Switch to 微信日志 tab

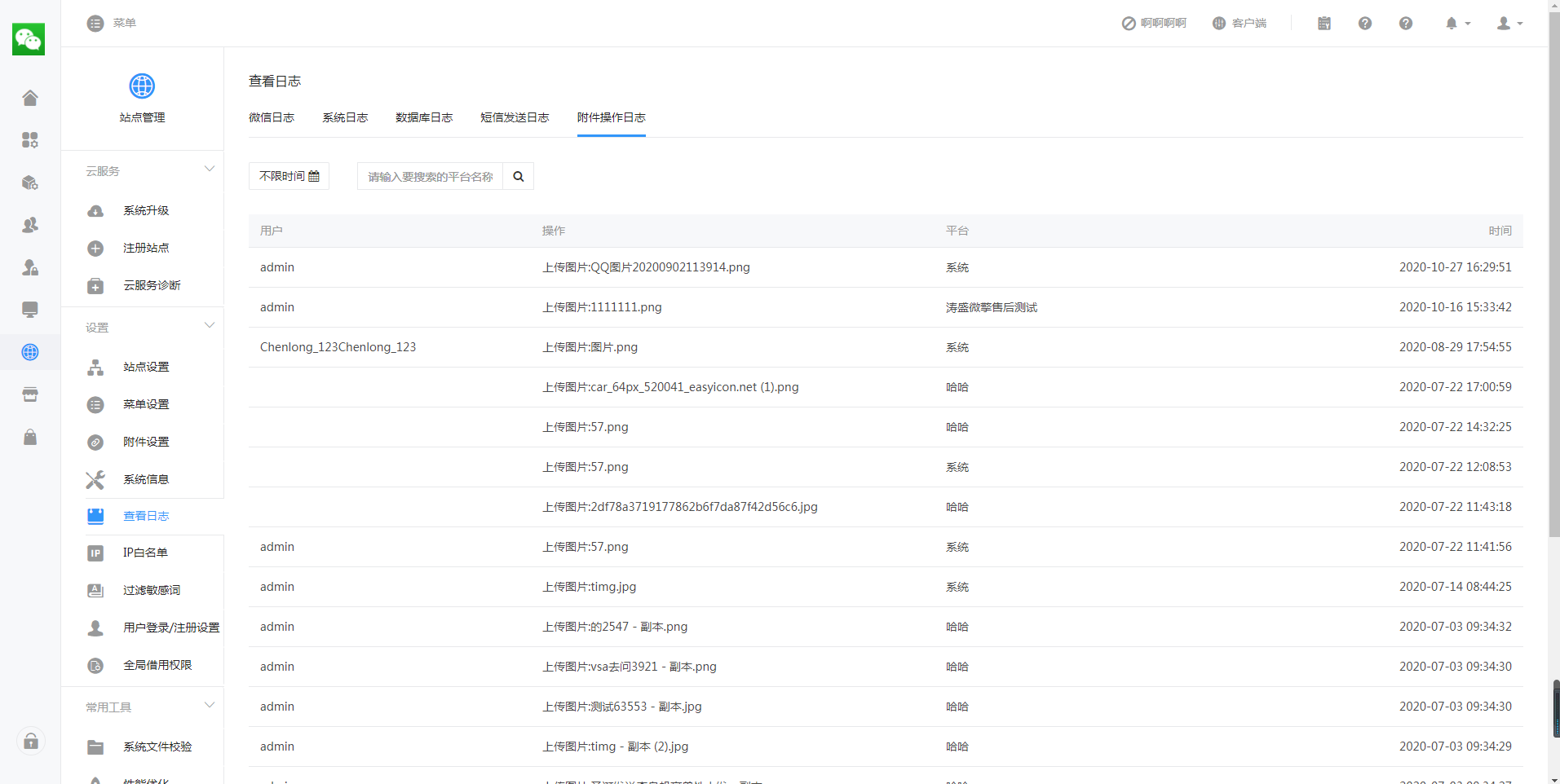click(272, 117)
